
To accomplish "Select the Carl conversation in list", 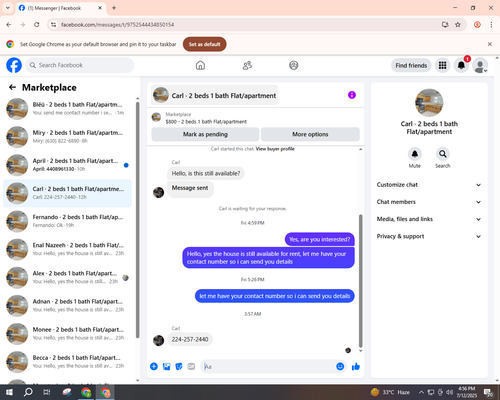I will pos(67,193).
